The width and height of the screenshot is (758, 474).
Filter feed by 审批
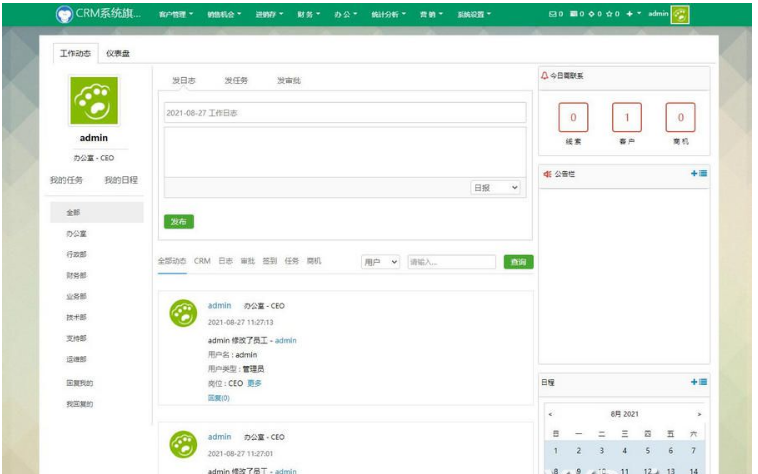click(x=248, y=261)
